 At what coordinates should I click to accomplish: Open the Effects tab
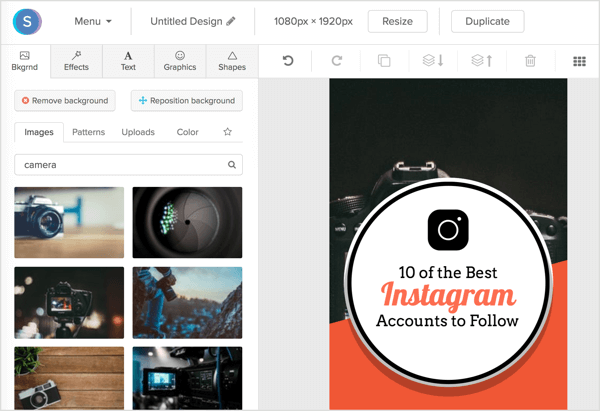click(76, 61)
